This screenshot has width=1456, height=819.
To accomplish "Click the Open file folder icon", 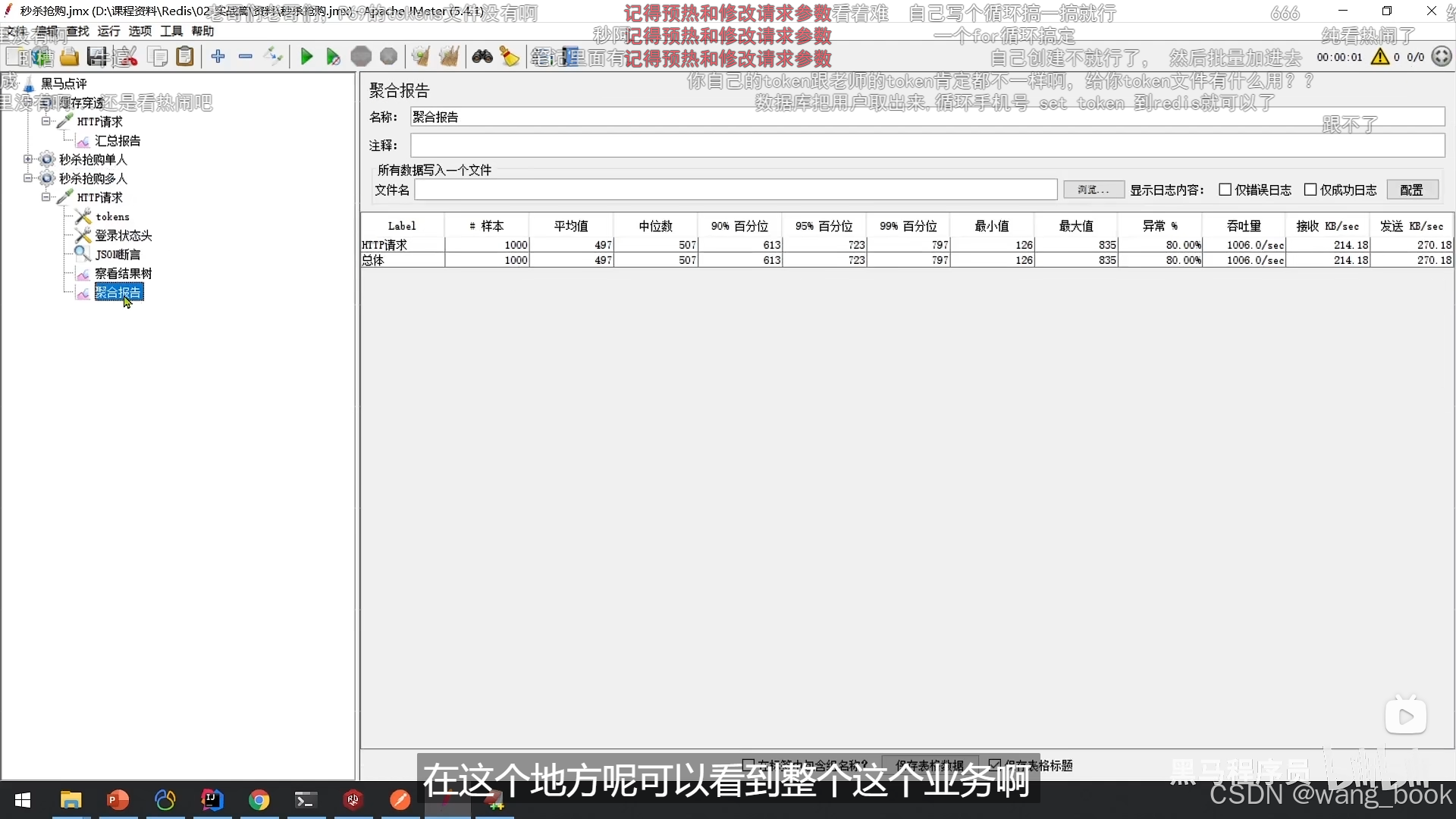I will (x=70, y=57).
